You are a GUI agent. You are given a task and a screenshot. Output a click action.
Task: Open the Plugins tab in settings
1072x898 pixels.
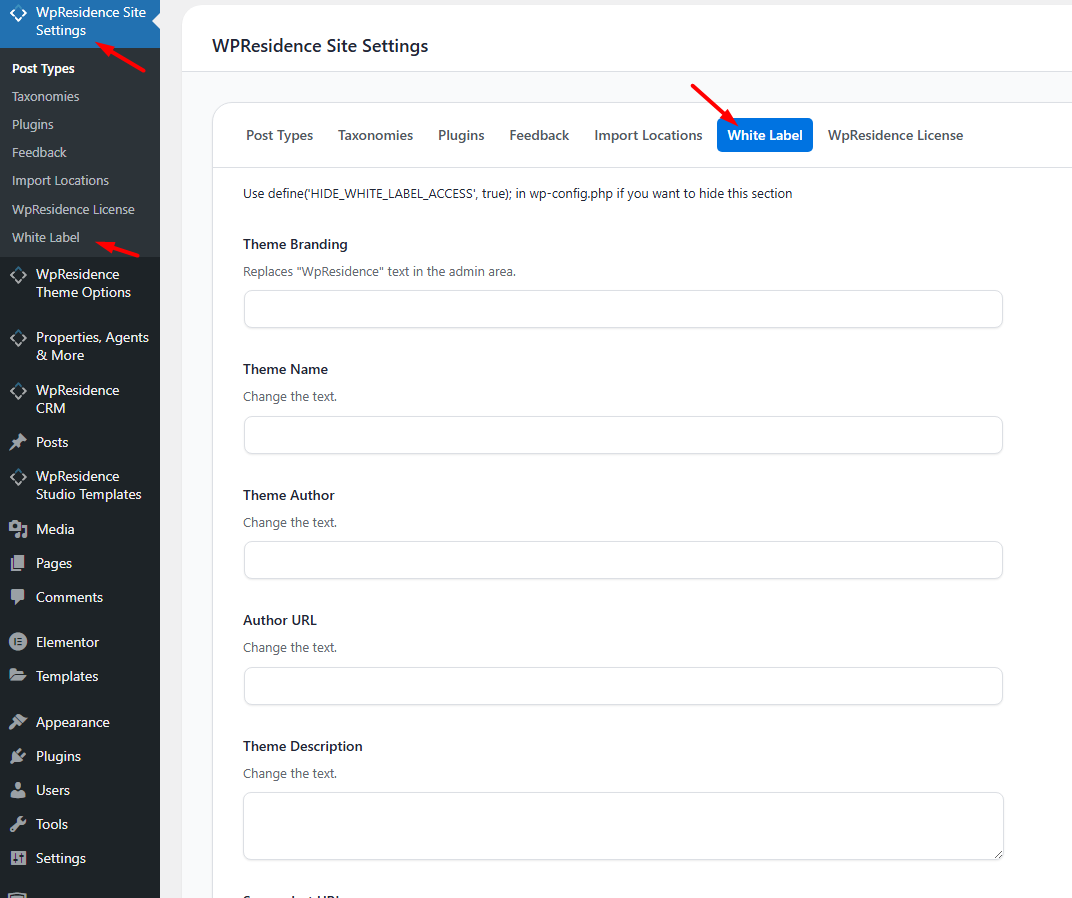(461, 135)
